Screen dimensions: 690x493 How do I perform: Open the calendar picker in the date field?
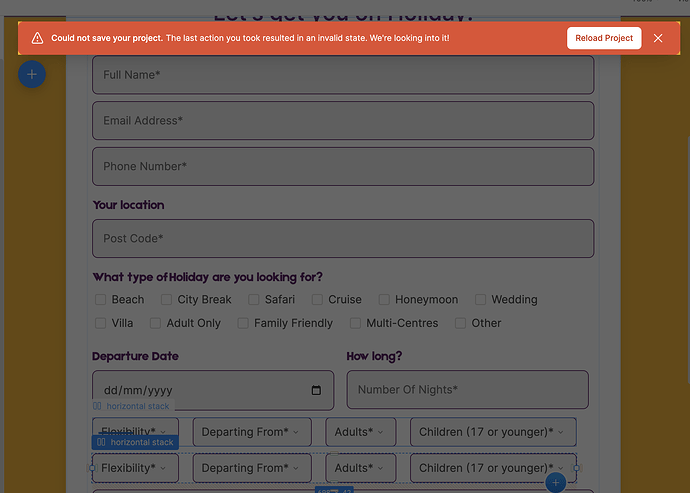tap(316, 390)
